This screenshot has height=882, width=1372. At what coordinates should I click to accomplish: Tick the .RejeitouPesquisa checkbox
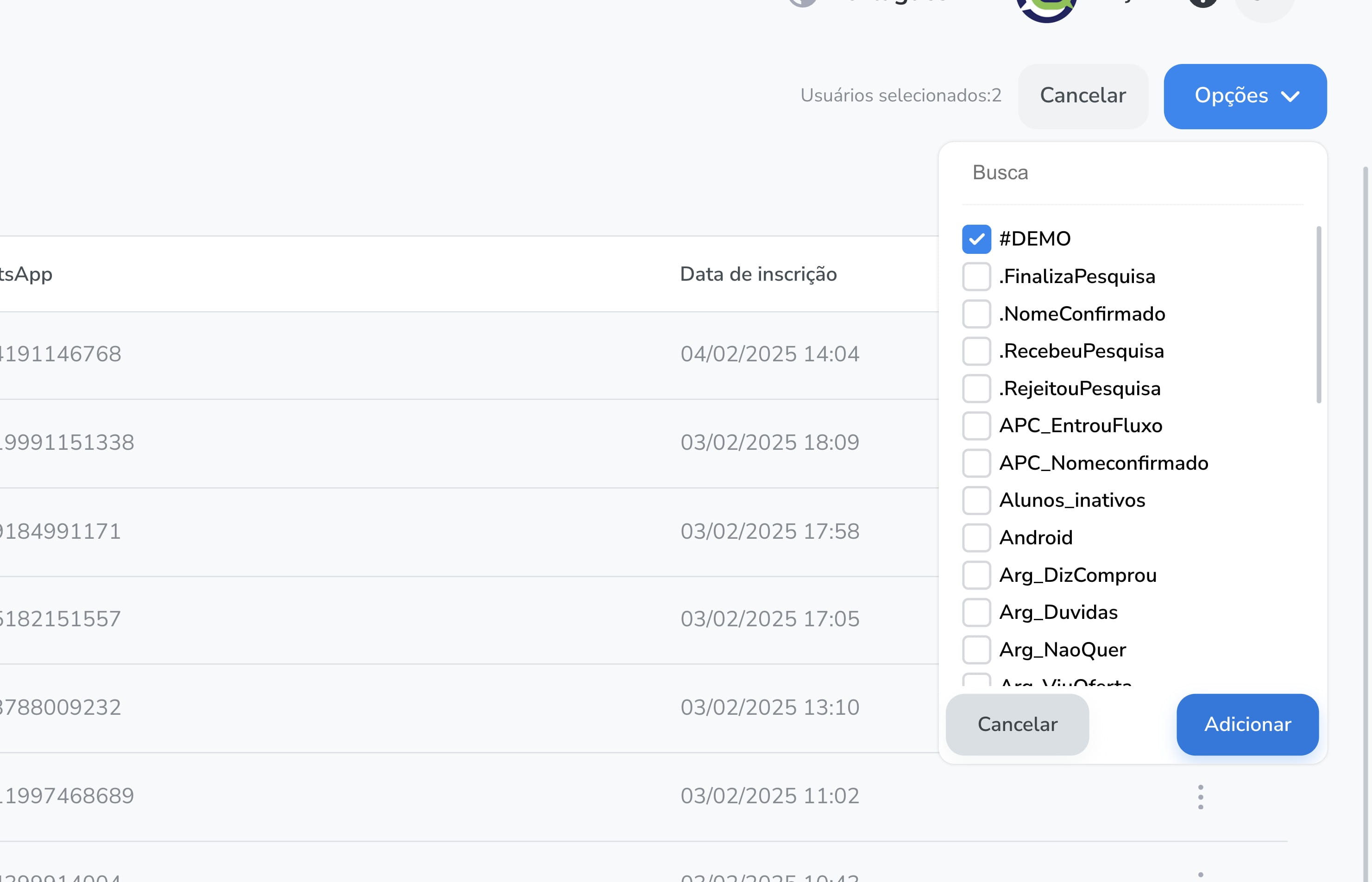976,388
